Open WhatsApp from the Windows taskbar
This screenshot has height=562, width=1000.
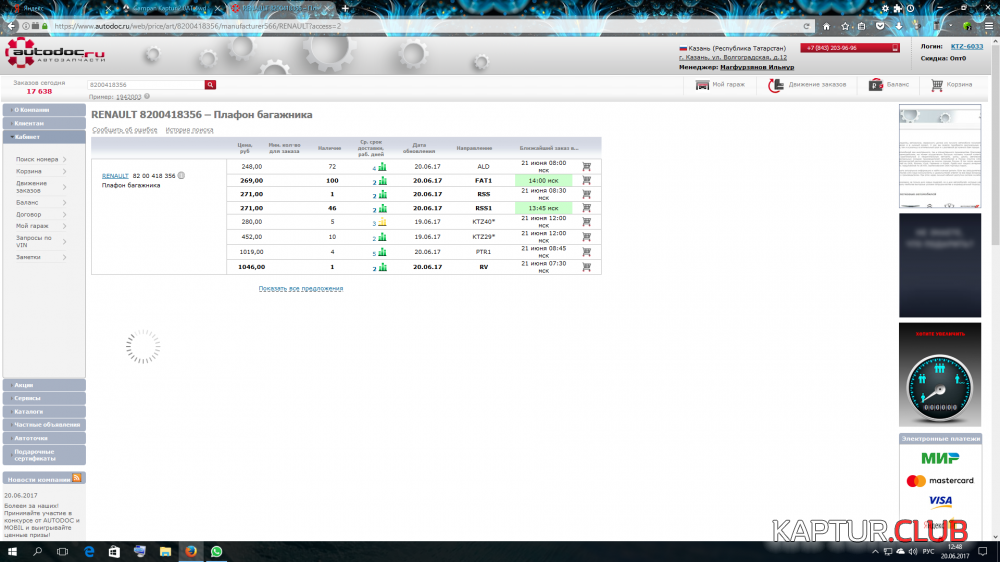pyautogui.click(x=217, y=551)
